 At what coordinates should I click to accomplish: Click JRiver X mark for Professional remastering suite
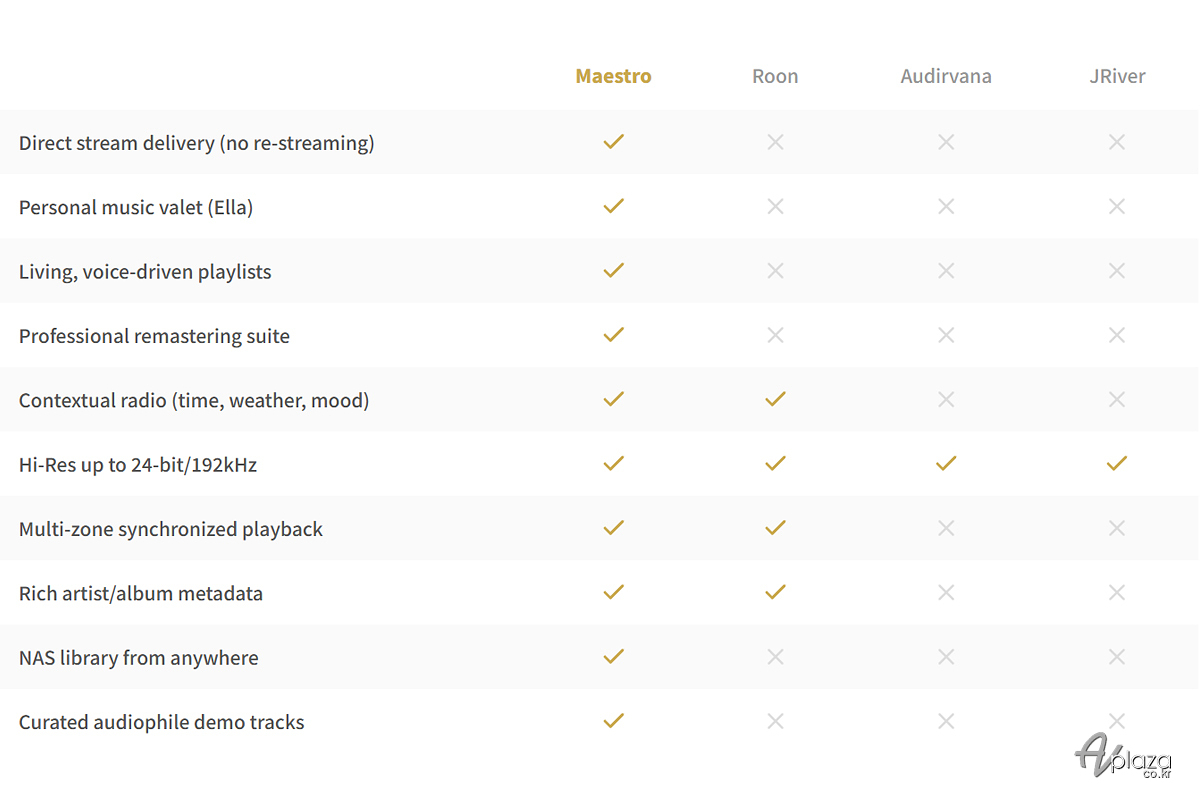click(1117, 335)
